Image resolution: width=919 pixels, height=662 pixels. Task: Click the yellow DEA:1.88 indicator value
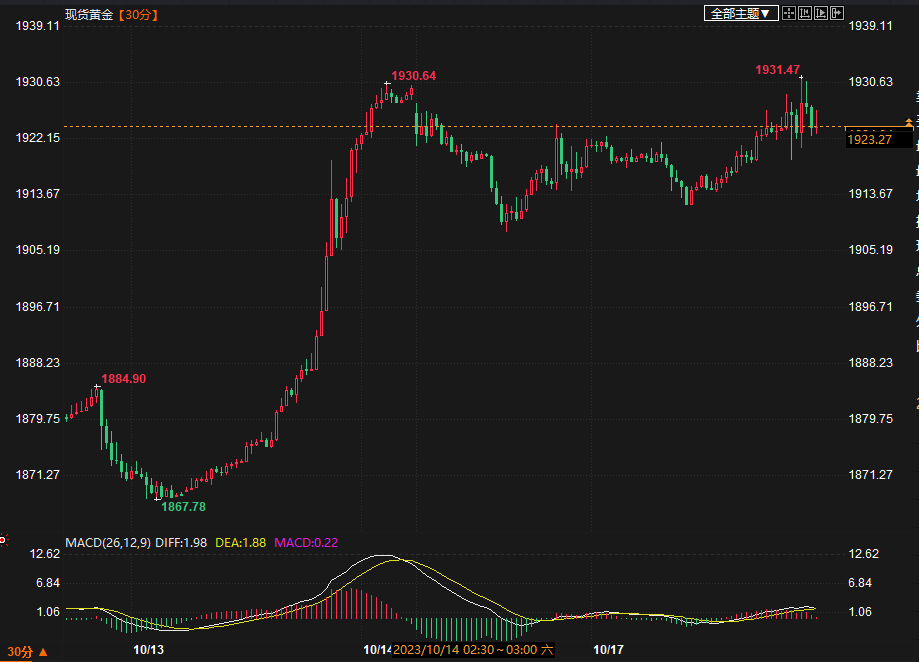241,543
